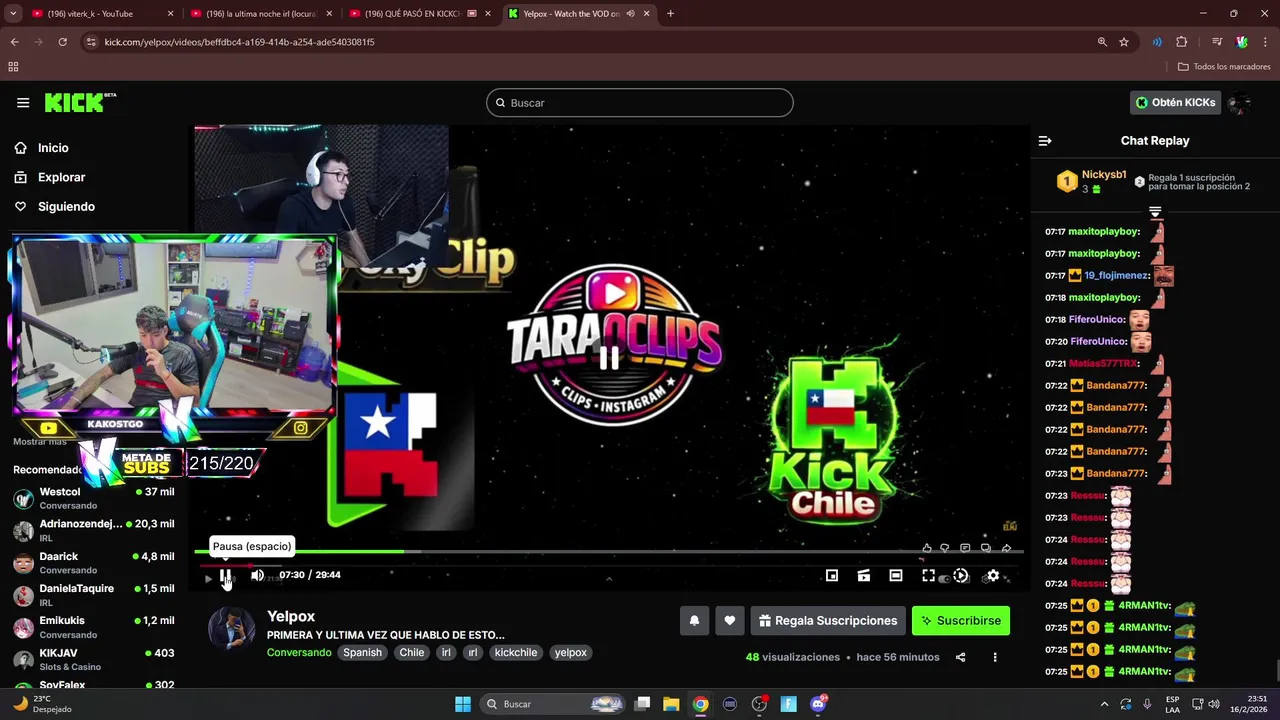Click the thumbs up icon on overlay

coord(927,548)
